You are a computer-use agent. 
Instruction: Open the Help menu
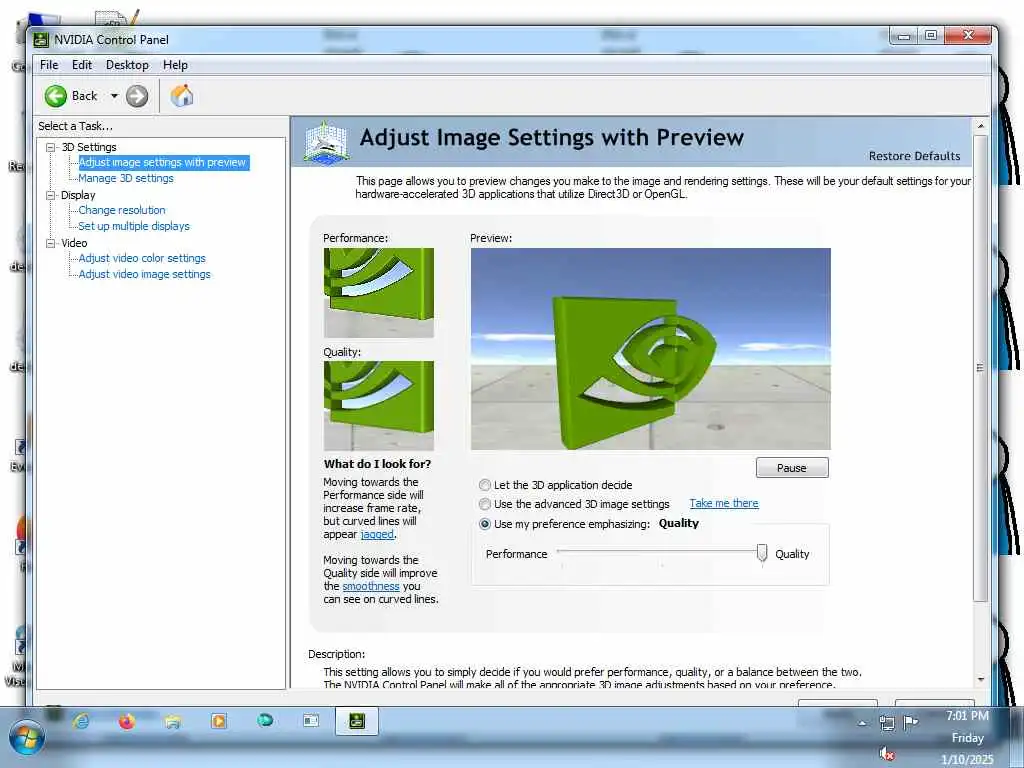click(175, 65)
